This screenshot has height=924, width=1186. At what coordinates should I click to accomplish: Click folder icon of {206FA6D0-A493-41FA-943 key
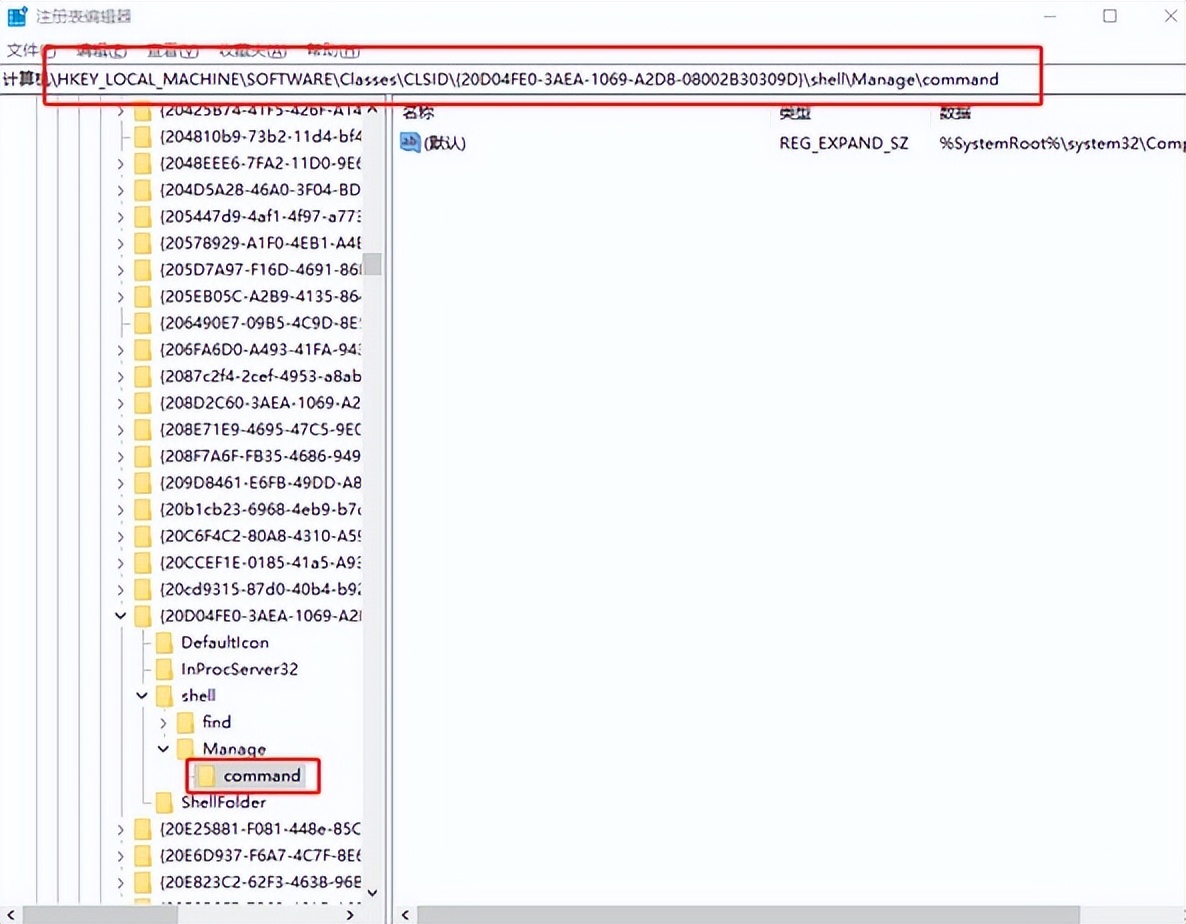click(142, 350)
